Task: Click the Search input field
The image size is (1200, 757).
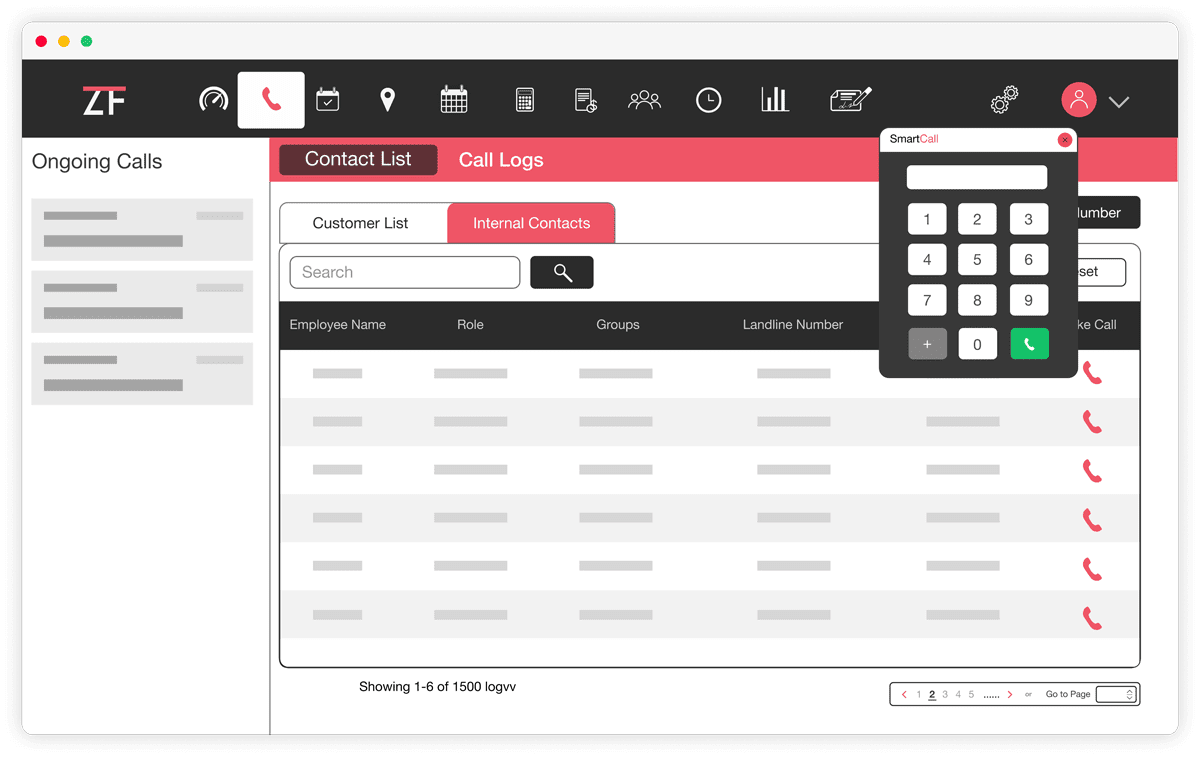Action: click(x=405, y=272)
